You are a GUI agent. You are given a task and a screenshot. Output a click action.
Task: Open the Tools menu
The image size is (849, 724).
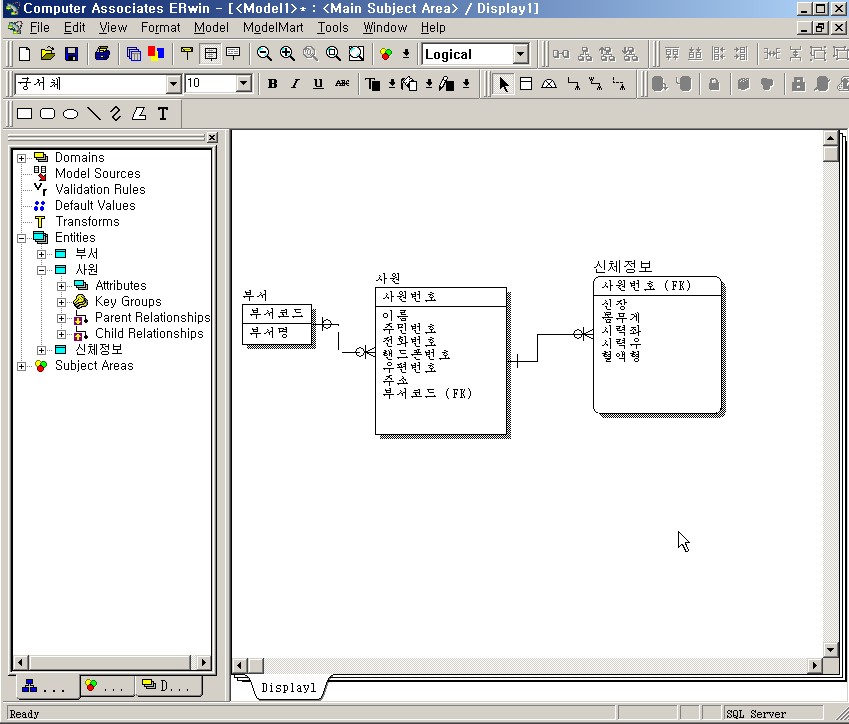(x=332, y=27)
